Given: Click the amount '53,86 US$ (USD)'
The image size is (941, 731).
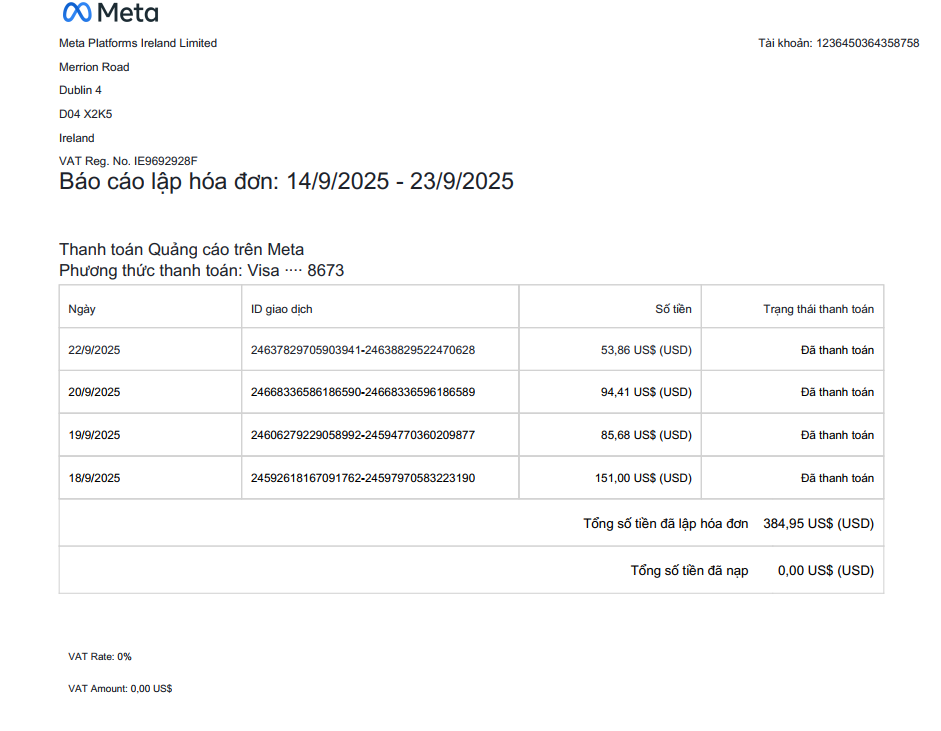Looking at the screenshot, I should click(x=646, y=350).
